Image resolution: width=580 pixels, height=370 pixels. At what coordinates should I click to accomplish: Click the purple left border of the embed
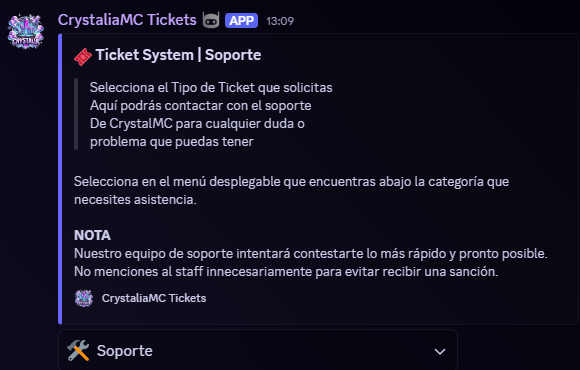[60, 179]
